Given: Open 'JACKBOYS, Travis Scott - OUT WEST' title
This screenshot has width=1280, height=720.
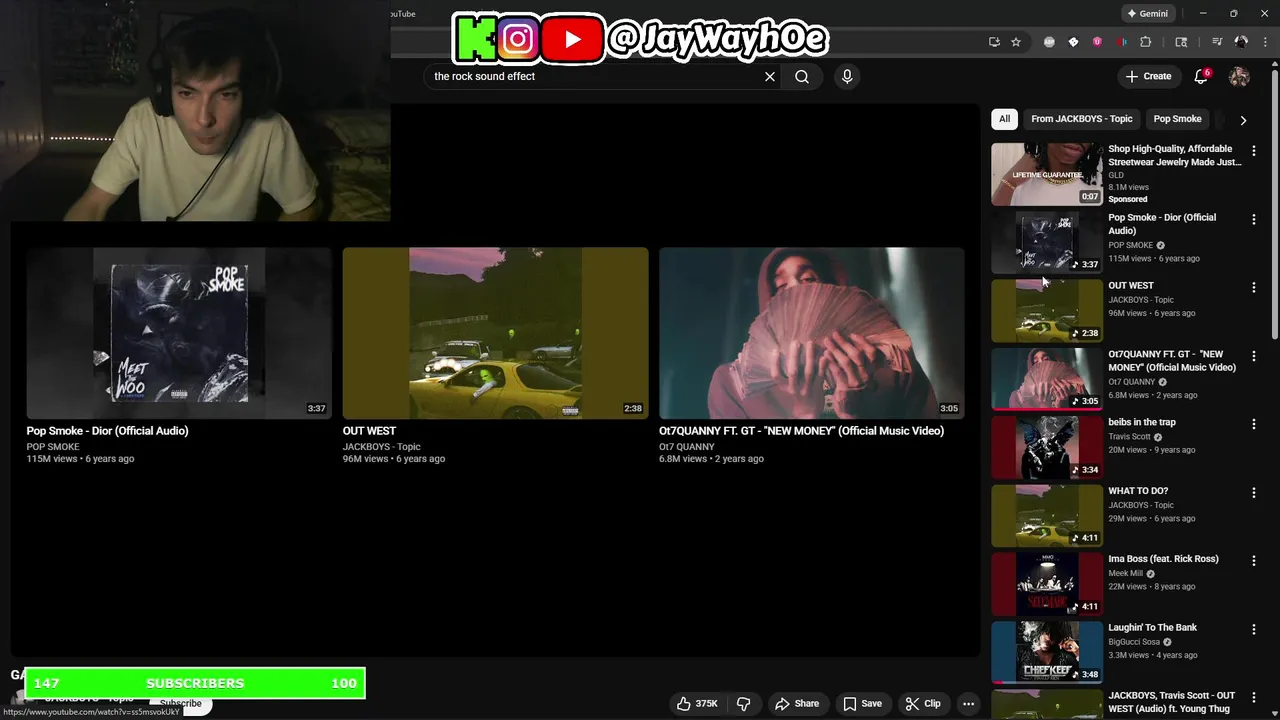Looking at the screenshot, I should pos(1171,702).
